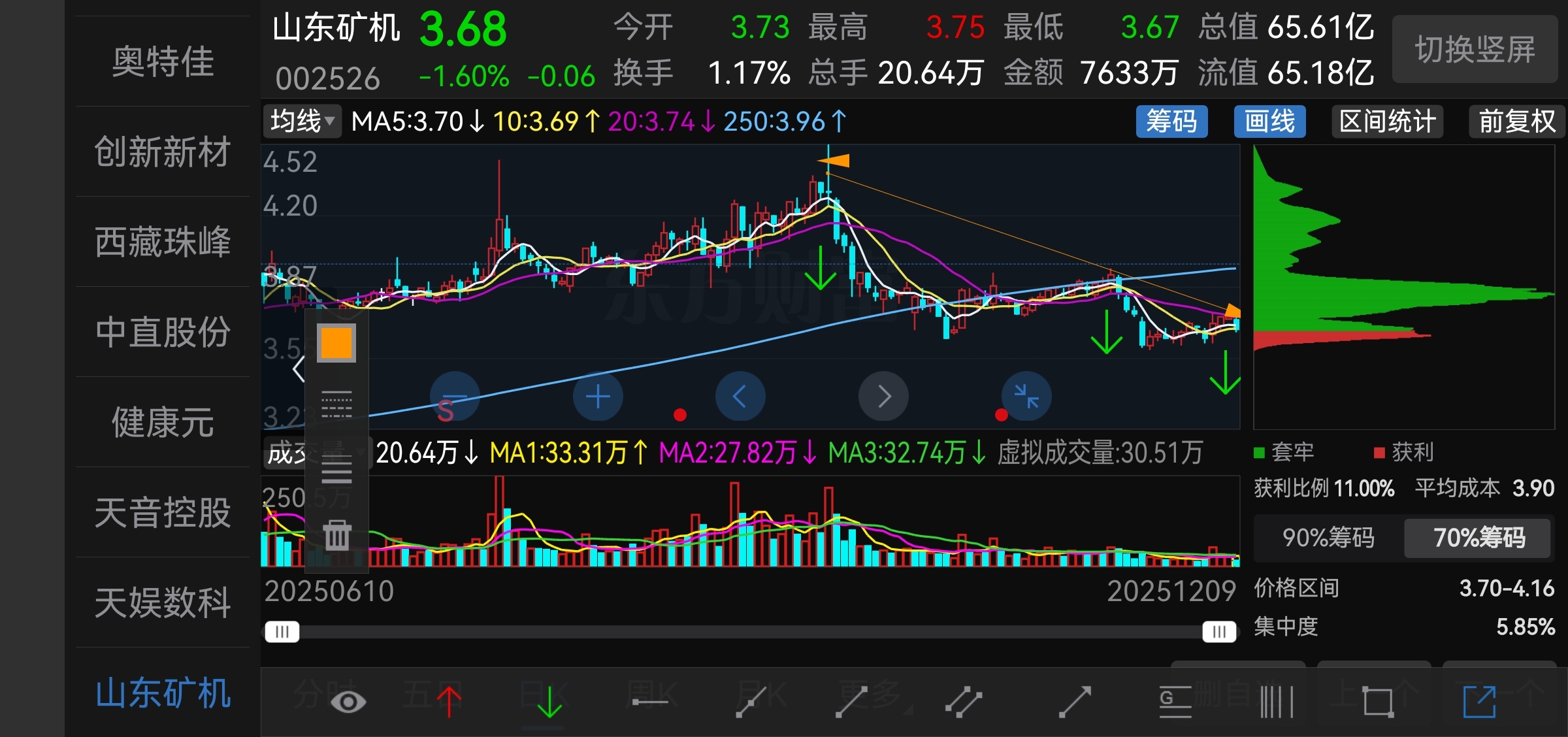The width and height of the screenshot is (1568, 737).
Task: Toggle the 筹码 chip distribution panel
Action: (x=1171, y=122)
